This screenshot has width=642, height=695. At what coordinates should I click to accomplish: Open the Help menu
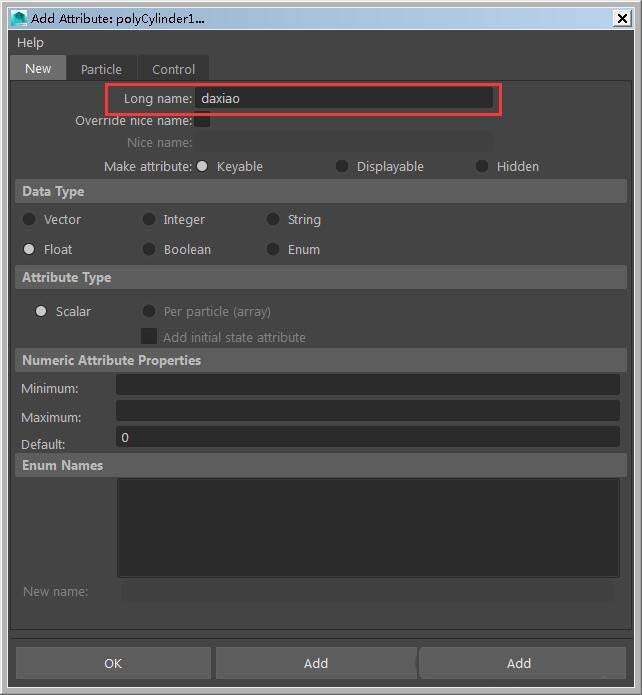pyautogui.click(x=30, y=43)
